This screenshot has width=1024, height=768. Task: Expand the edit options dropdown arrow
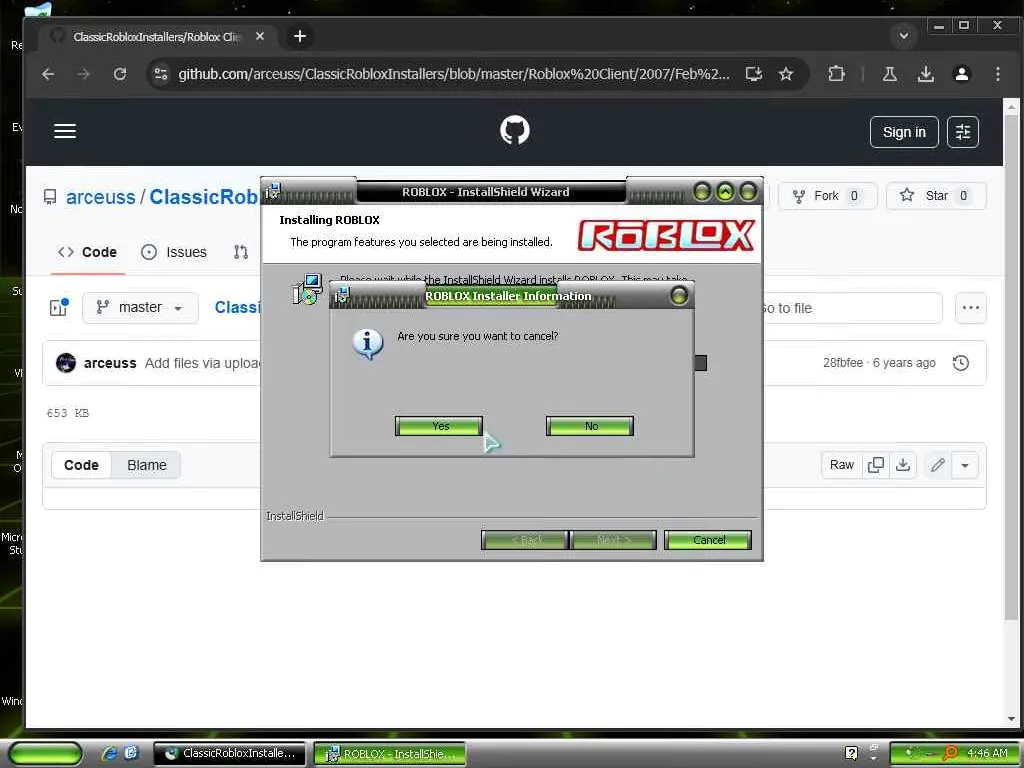coord(965,465)
